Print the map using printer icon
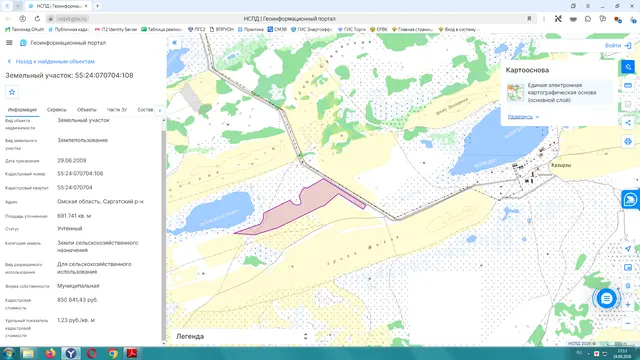The image size is (640, 360). tap(628, 141)
